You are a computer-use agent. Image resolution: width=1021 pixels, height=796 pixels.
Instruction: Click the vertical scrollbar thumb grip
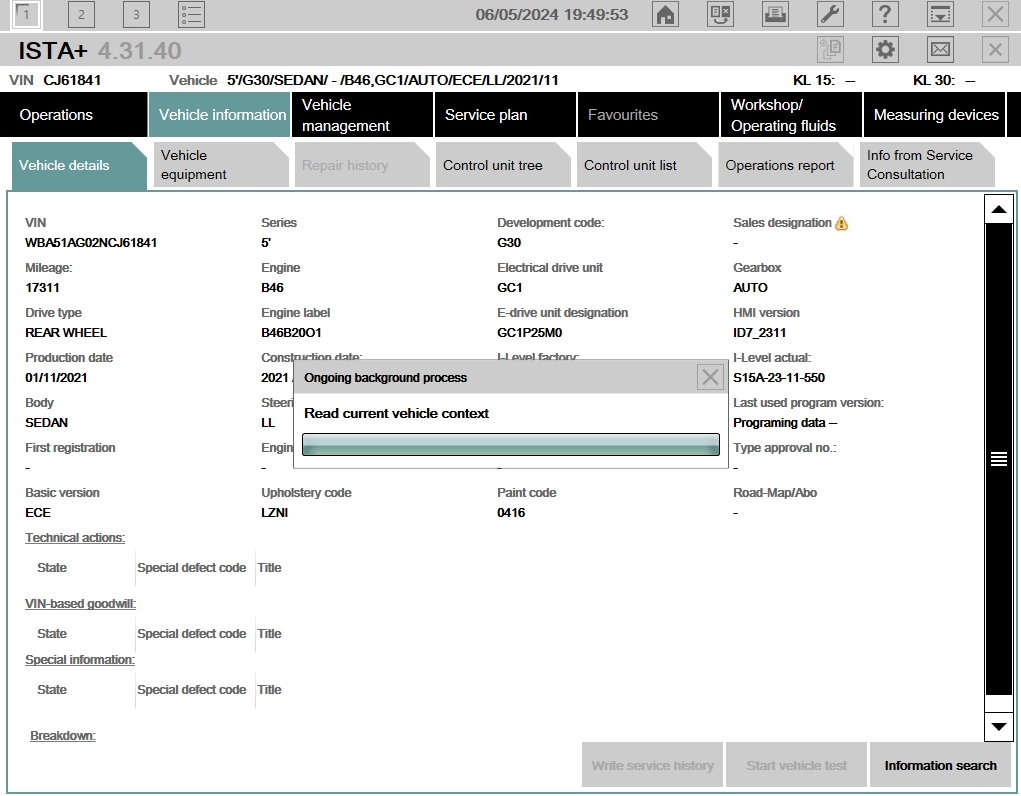(x=999, y=459)
